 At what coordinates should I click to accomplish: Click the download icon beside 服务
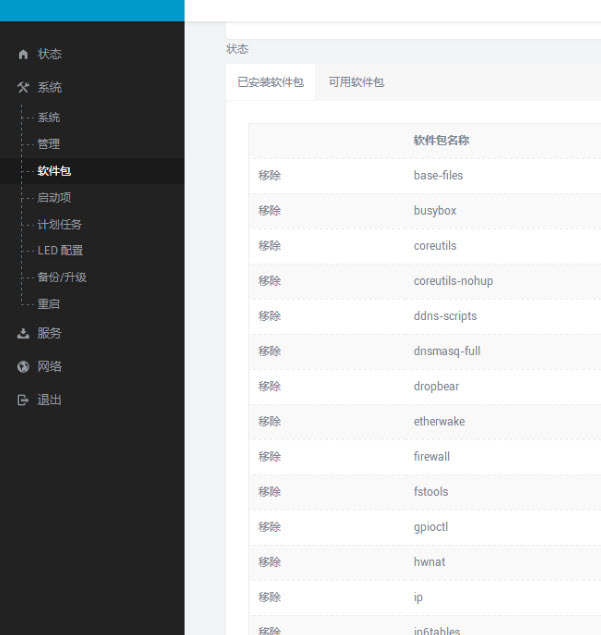(x=23, y=334)
